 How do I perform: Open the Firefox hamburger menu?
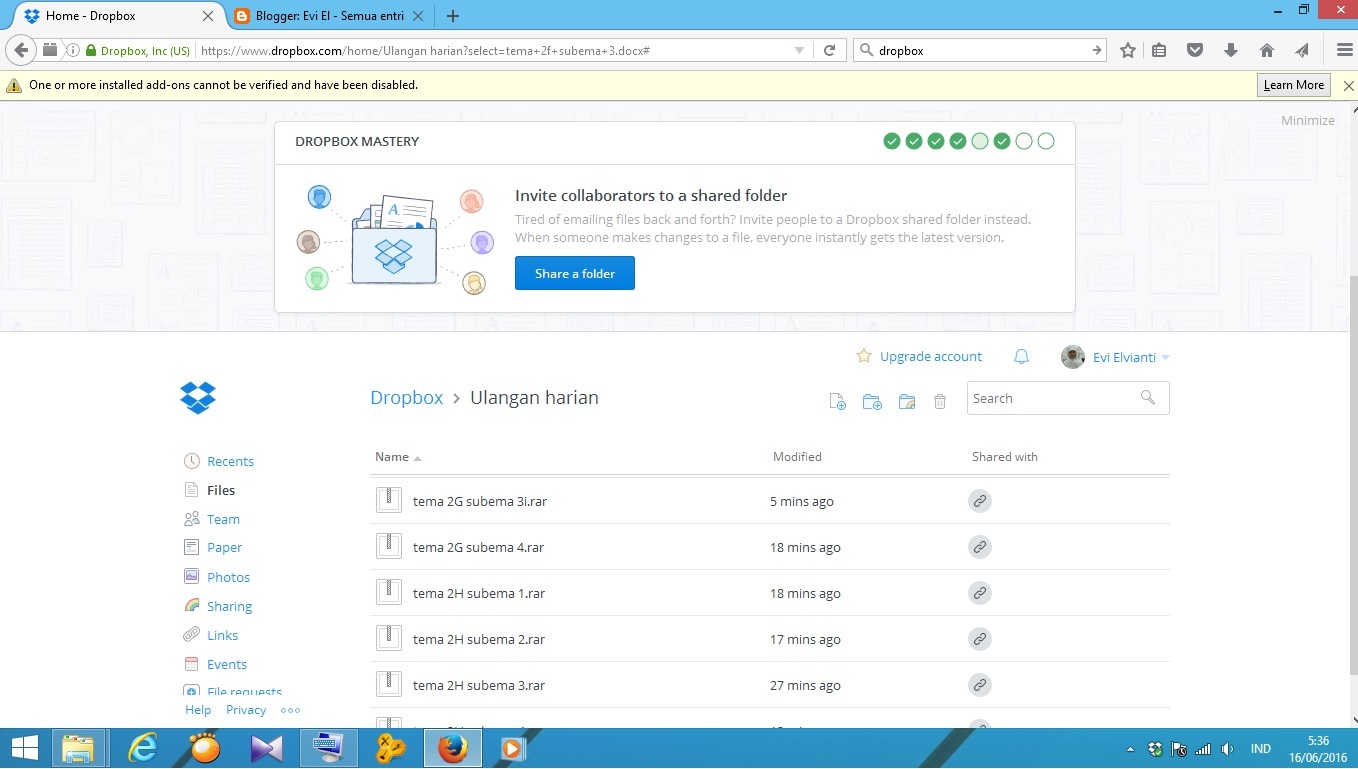click(x=1345, y=50)
